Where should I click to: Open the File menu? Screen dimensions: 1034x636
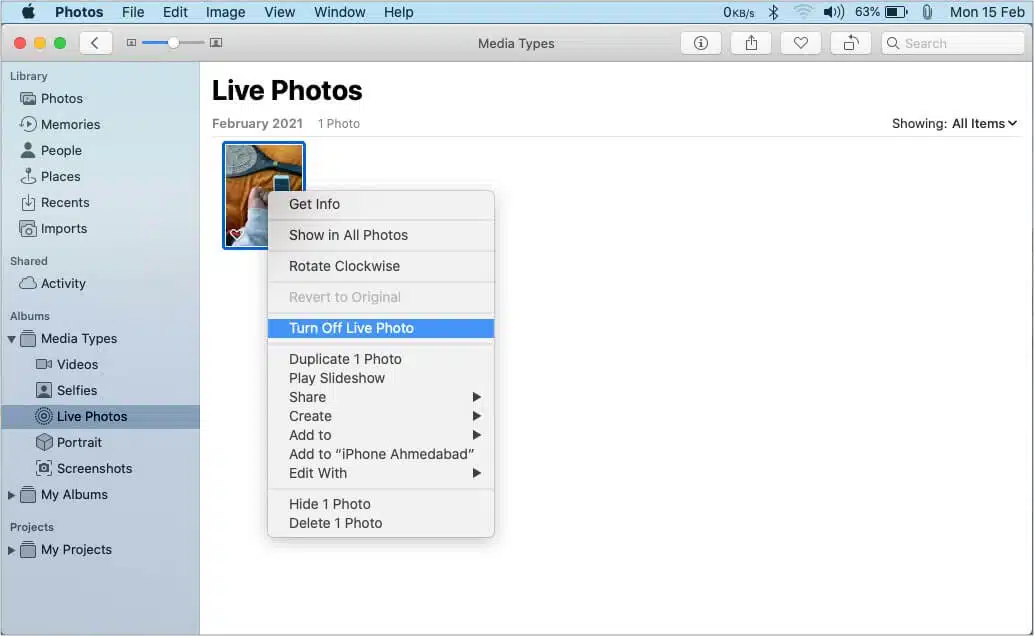click(133, 12)
